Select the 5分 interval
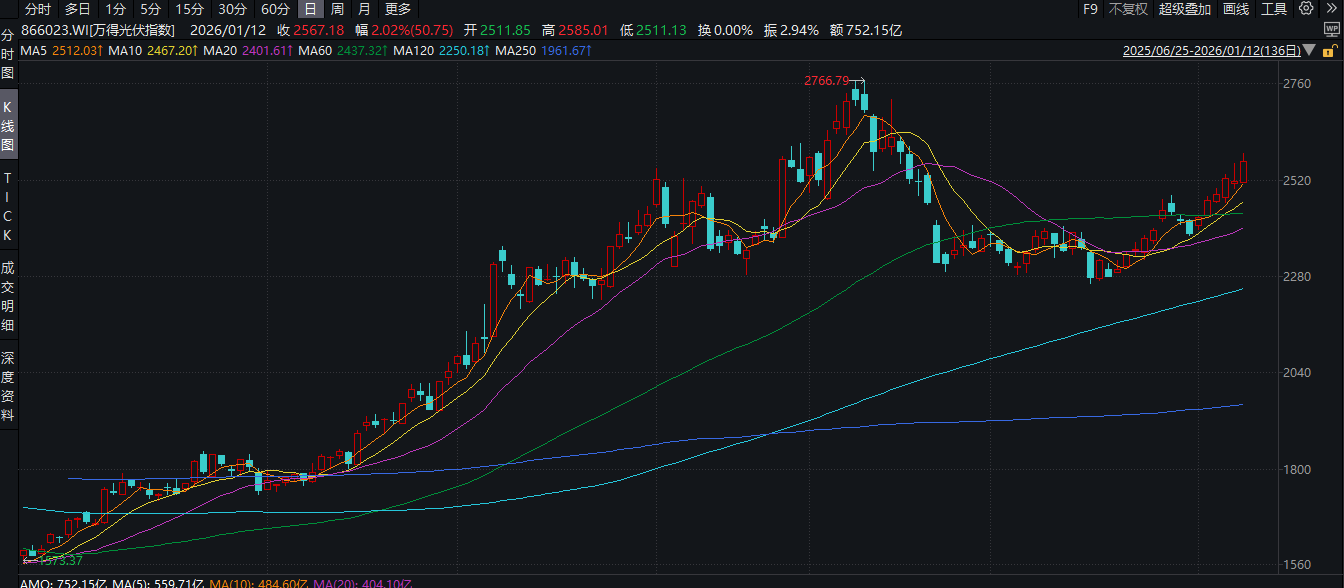The height and width of the screenshot is (588, 1344). [150, 9]
